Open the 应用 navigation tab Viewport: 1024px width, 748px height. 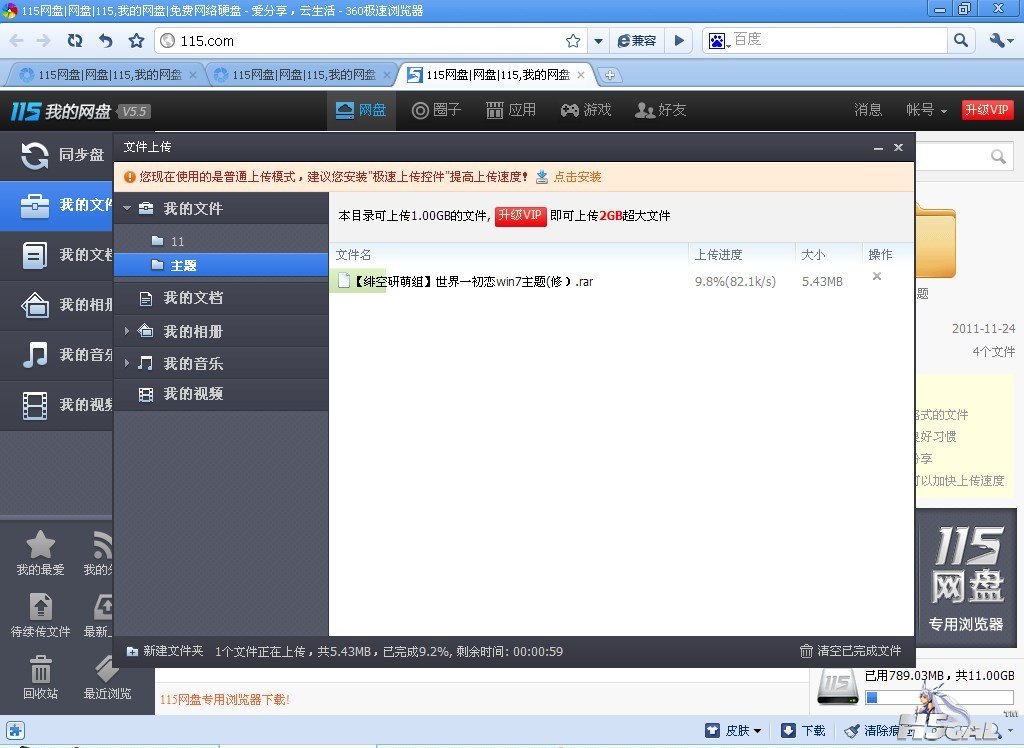click(511, 110)
